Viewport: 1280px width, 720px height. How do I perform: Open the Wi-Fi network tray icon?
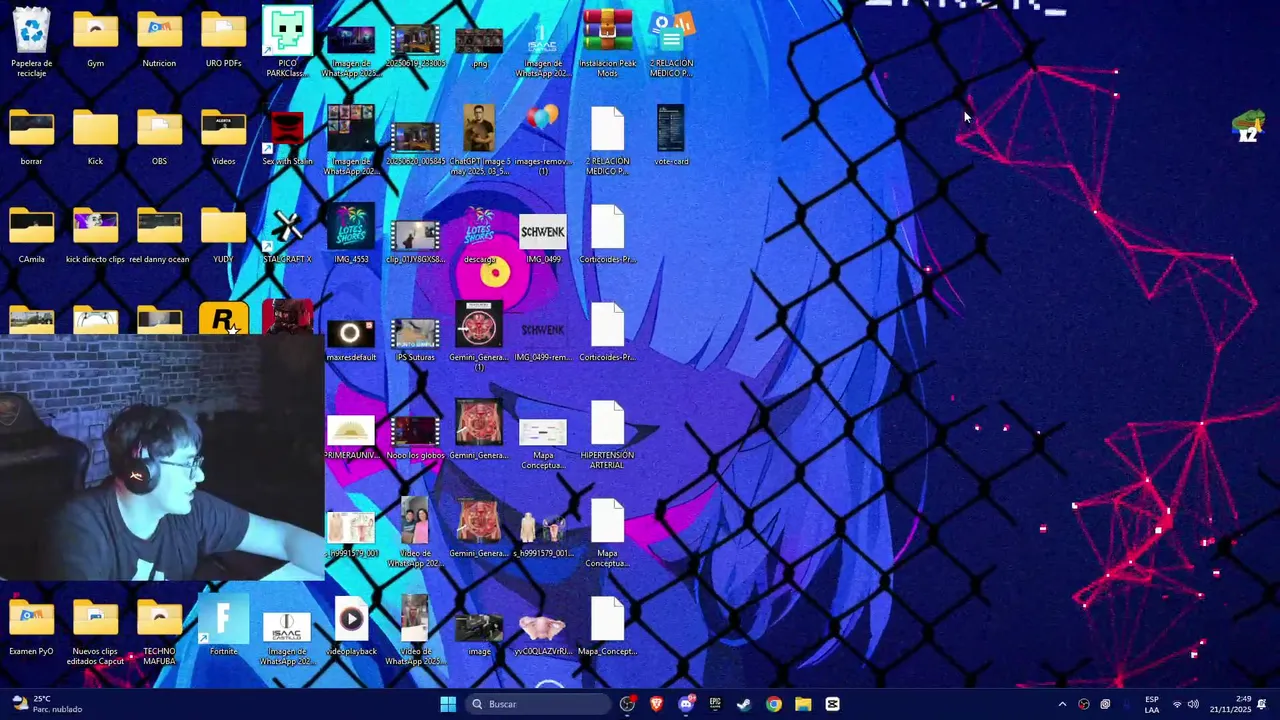(1177, 704)
